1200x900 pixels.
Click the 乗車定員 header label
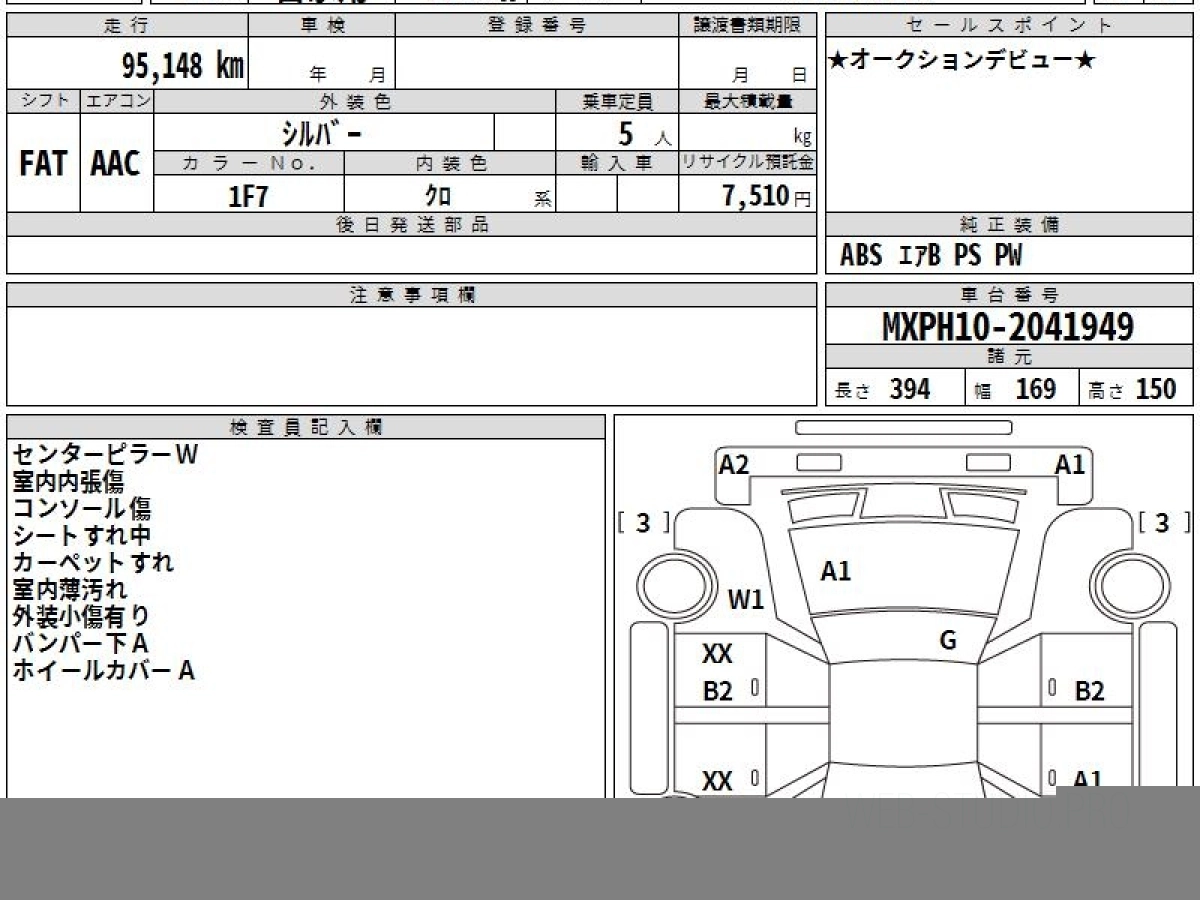point(617,101)
